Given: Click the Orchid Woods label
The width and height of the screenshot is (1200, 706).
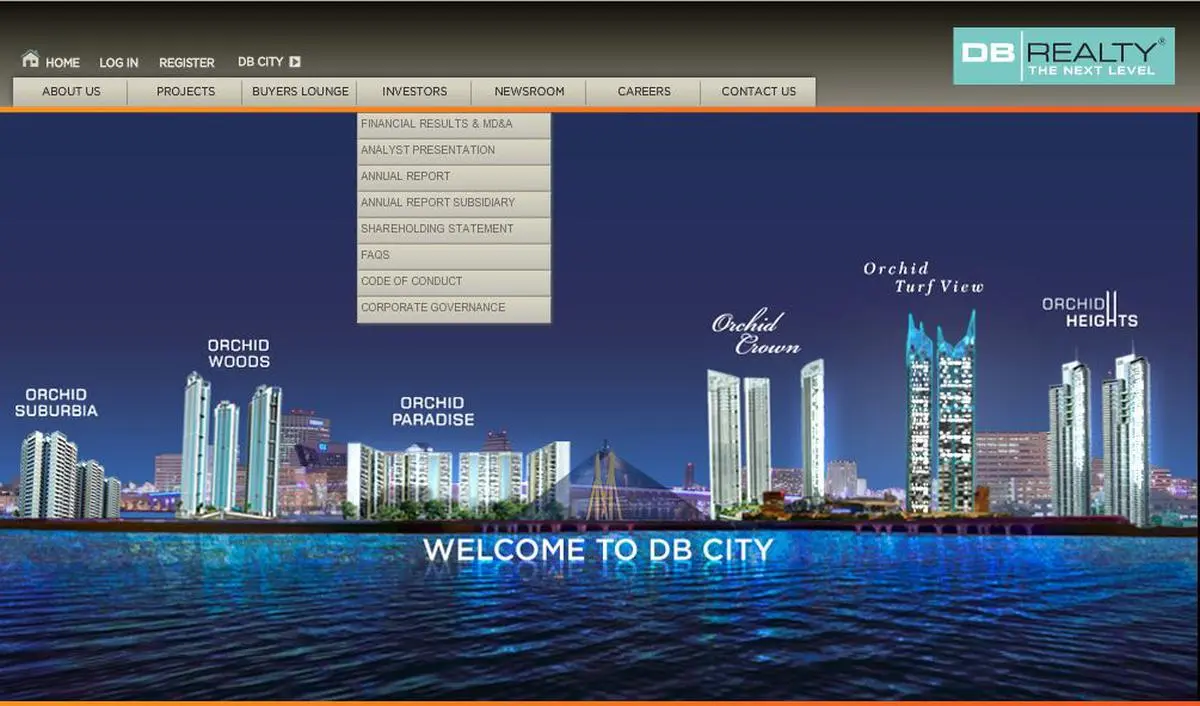Looking at the screenshot, I should [238, 353].
